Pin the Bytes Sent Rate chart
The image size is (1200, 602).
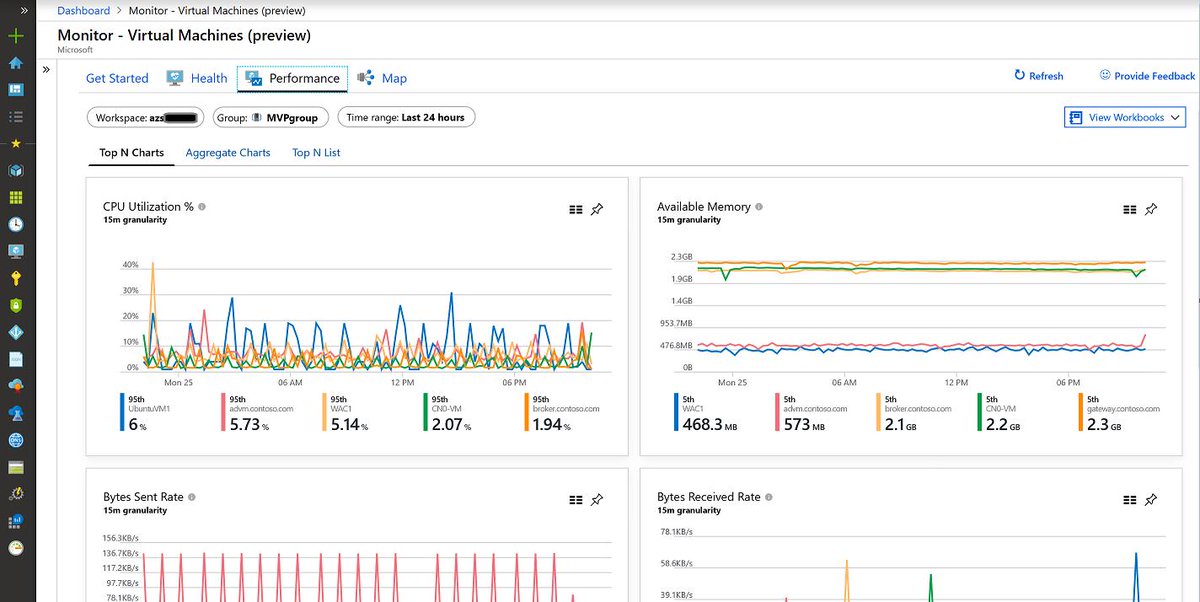click(597, 500)
